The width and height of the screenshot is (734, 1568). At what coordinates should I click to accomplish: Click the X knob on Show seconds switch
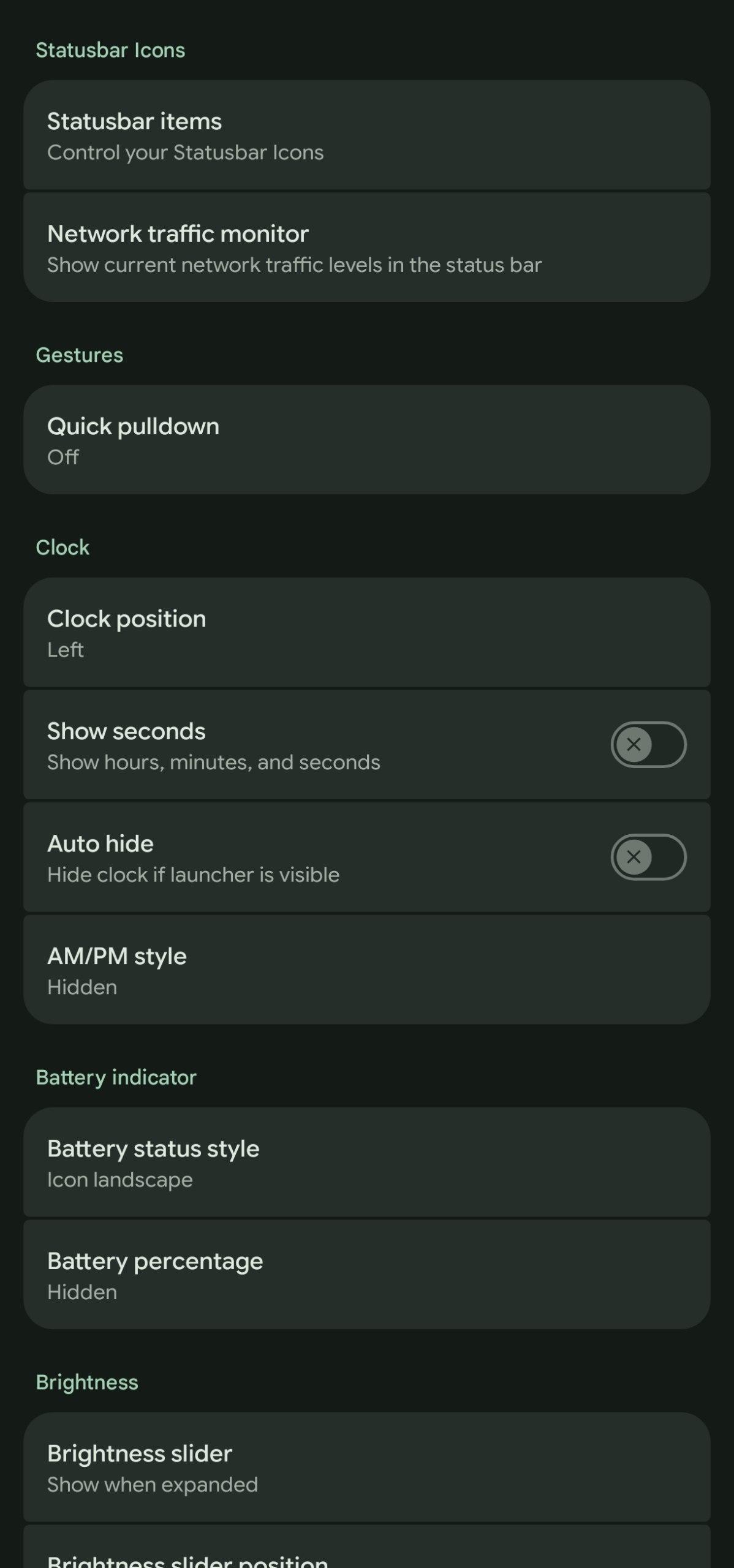pos(634,745)
